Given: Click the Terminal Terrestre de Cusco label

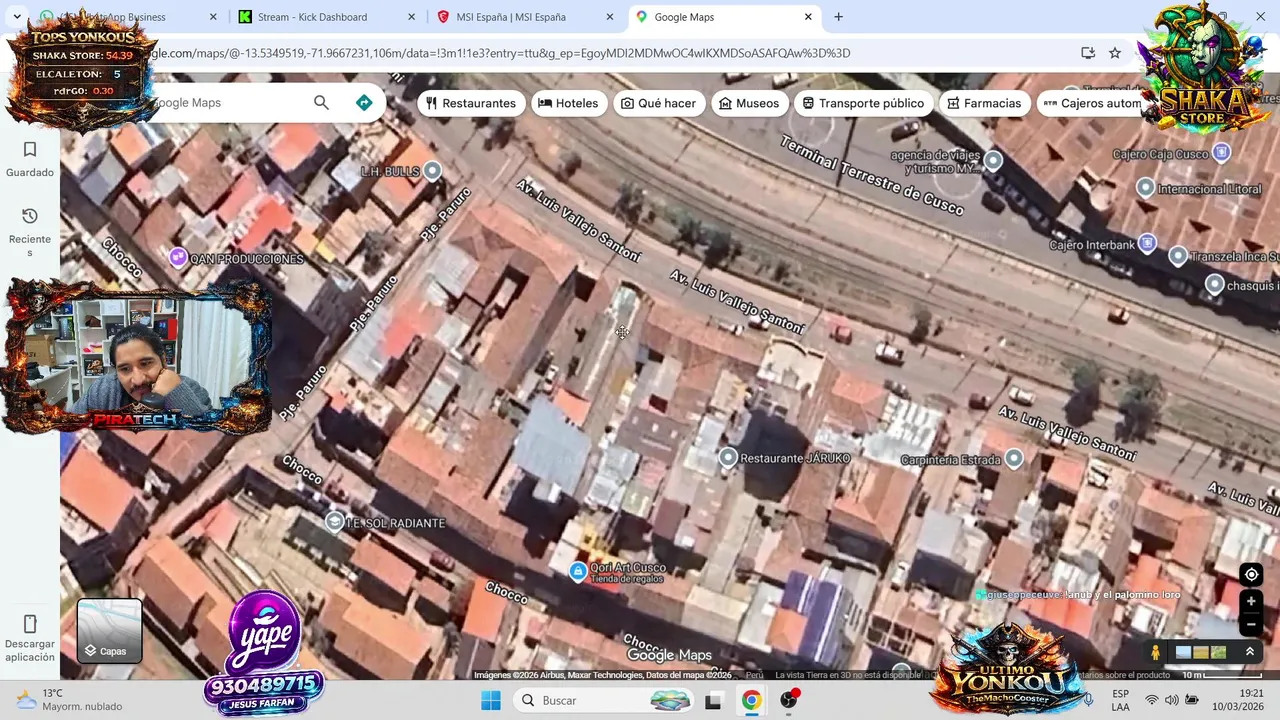Looking at the screenshot, I should tap(872, 176).
